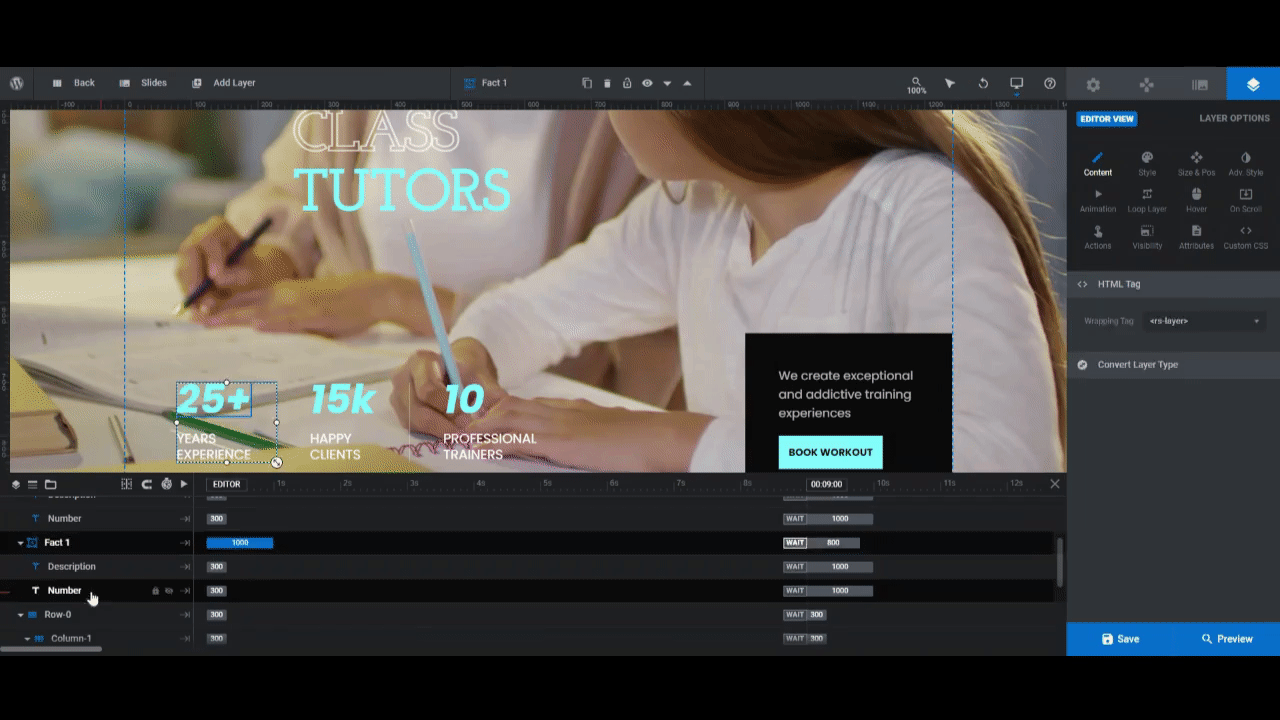The width and height of the screenshot is (1280, 720).
Task: Select the pointer selection tool
Action: (x=950, y=83)
